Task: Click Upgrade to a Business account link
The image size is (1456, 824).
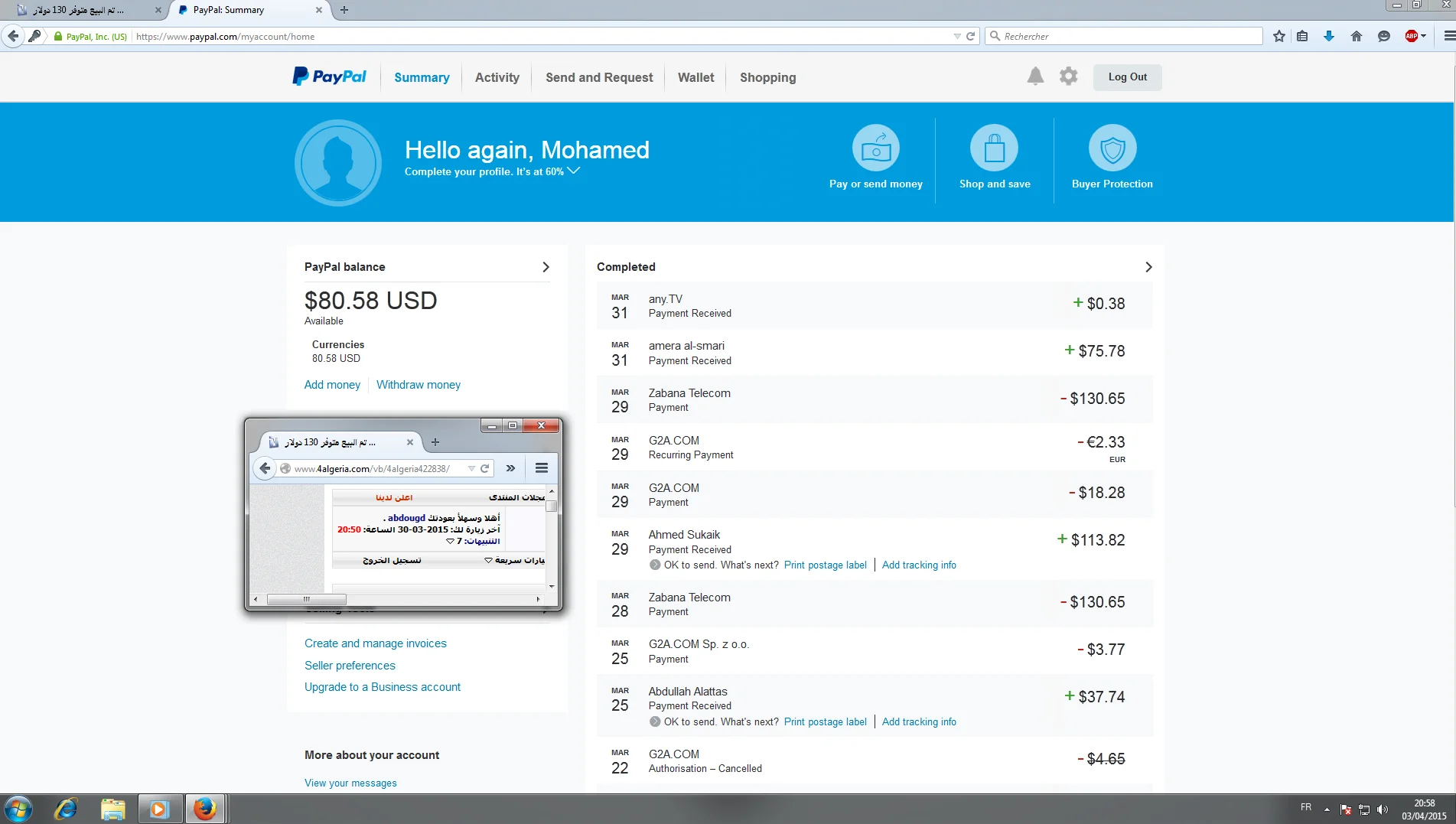Action: pos(382,687)
